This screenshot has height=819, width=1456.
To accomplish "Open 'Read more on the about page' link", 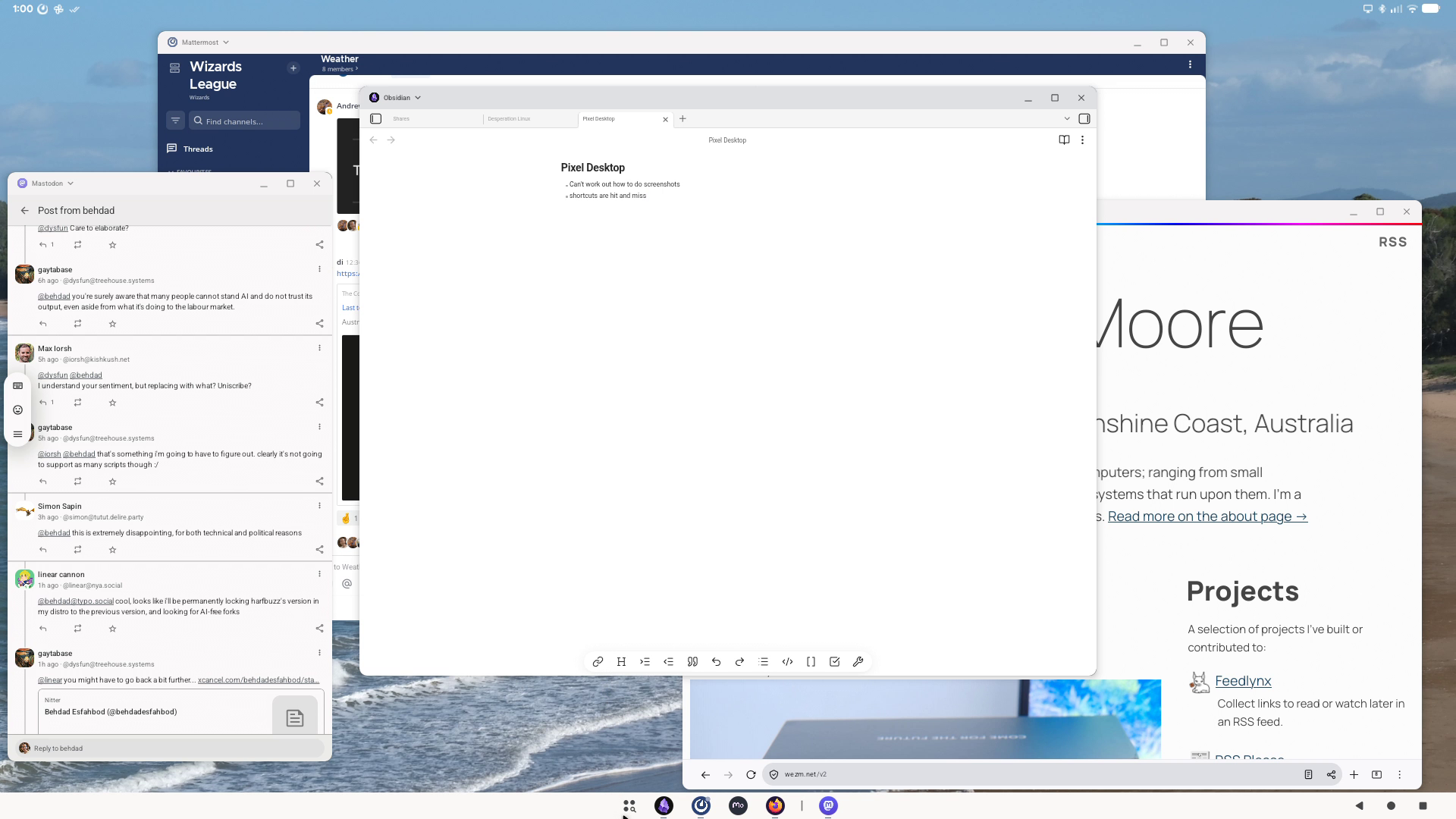I will tap(1207, 516).
